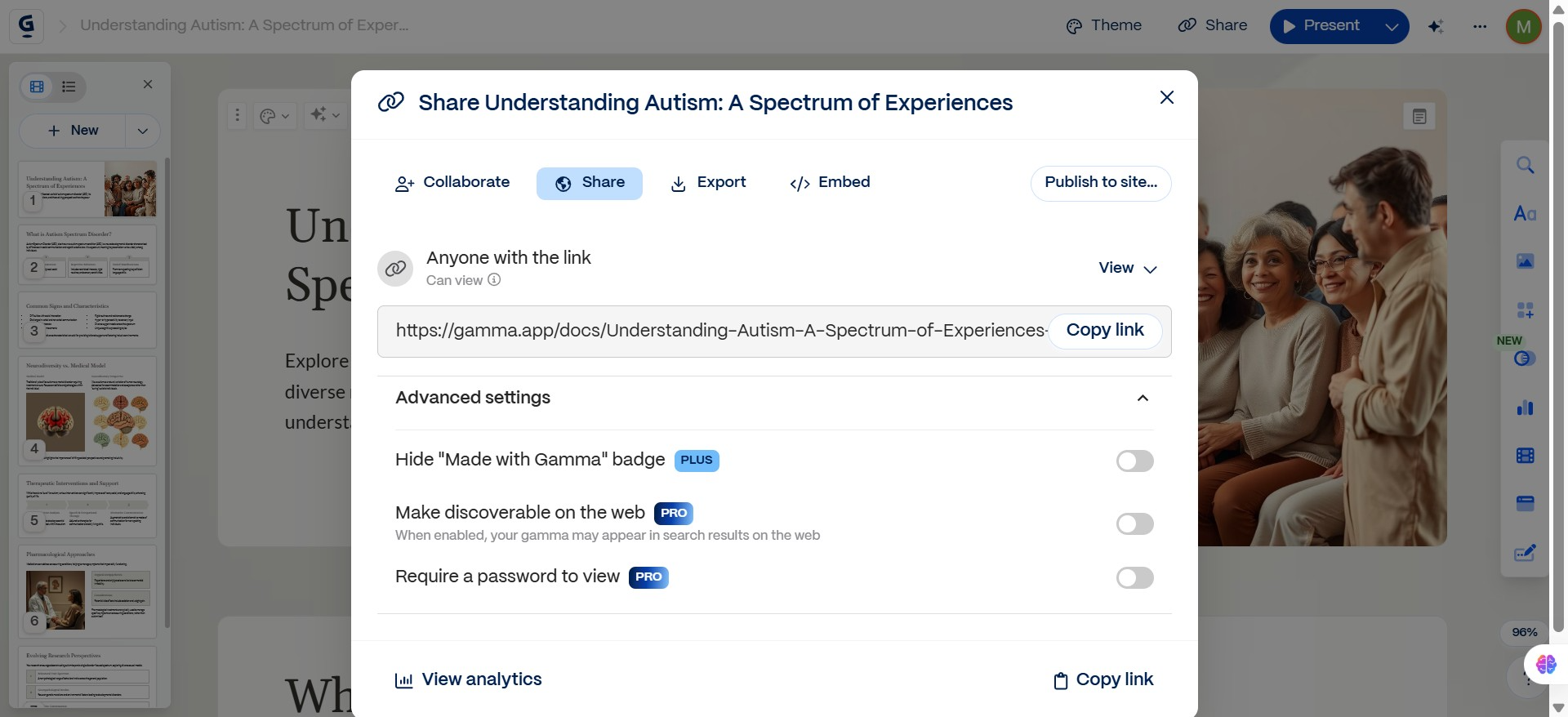The image size is (1568, 717).
Task: Toggle Hide "Made with Gamma" badge switch
Action: pos(1134,461)
